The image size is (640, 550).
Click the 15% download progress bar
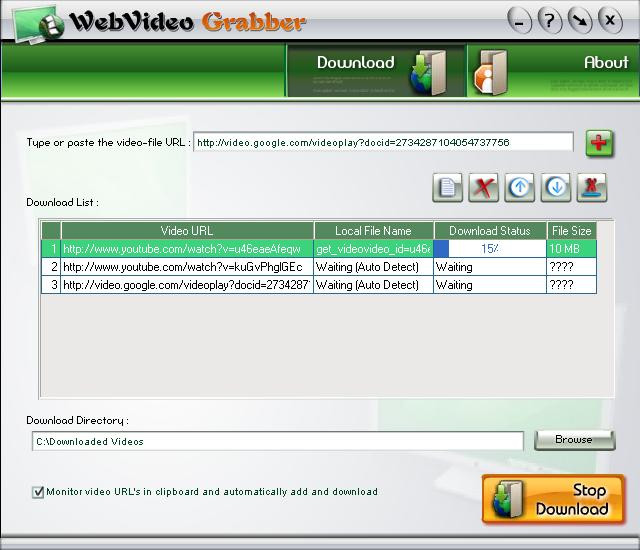click(x=490, y=248)
